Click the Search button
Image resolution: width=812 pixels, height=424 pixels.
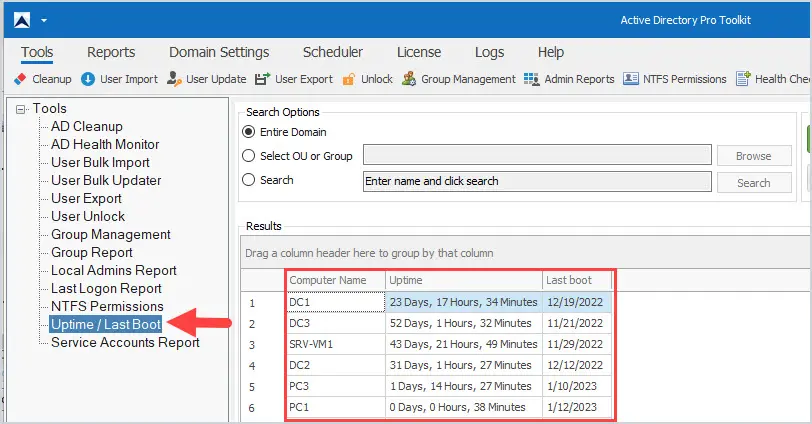754,183
